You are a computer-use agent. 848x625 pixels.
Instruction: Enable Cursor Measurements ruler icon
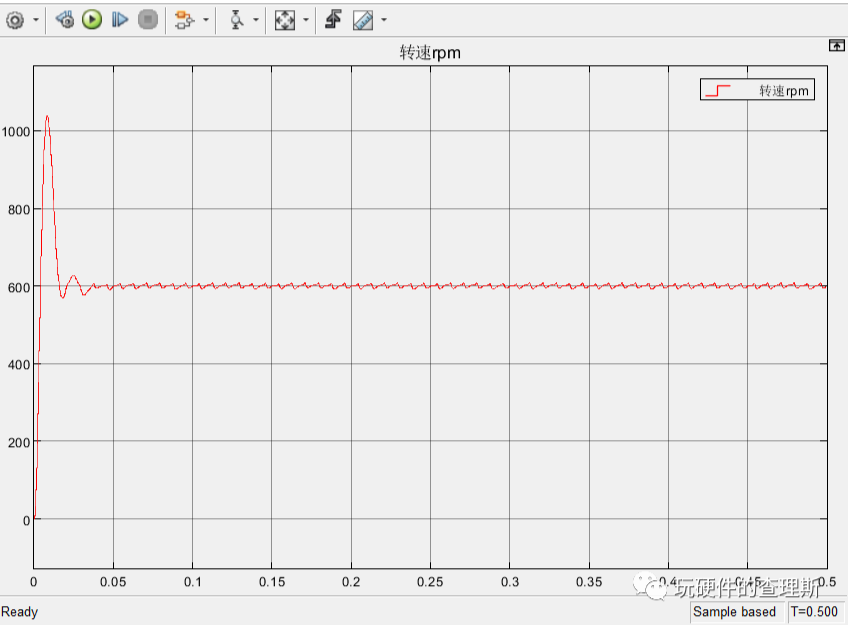click(x=363, y=20)
